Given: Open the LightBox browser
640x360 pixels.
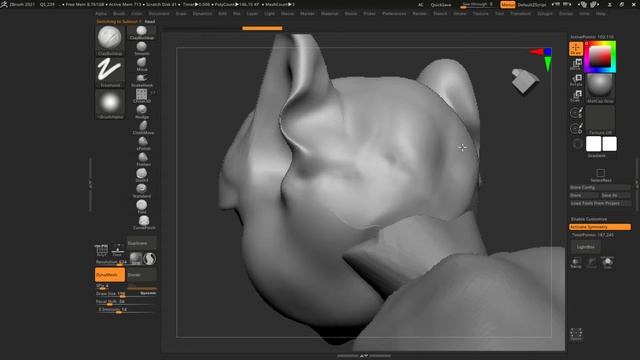Looking at the screenshot, I should (585, 247).
